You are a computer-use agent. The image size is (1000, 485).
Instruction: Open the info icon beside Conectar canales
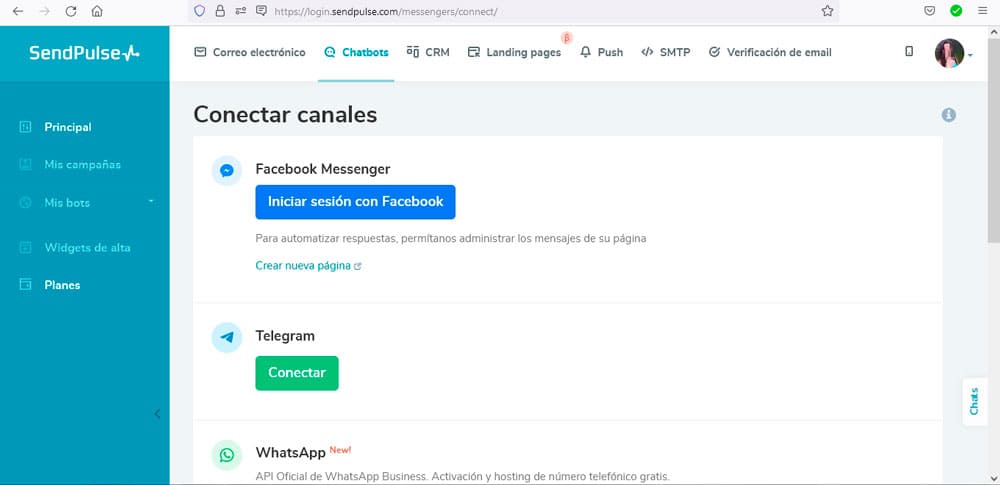(948, 115)
